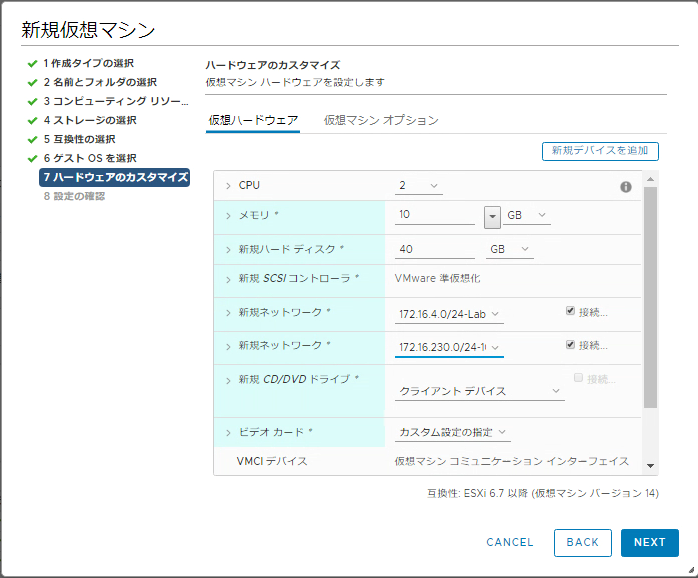Click 新規デバイスを追加 button
The image size is (698, 578).
pyautogui.click(x=600, y=151)
